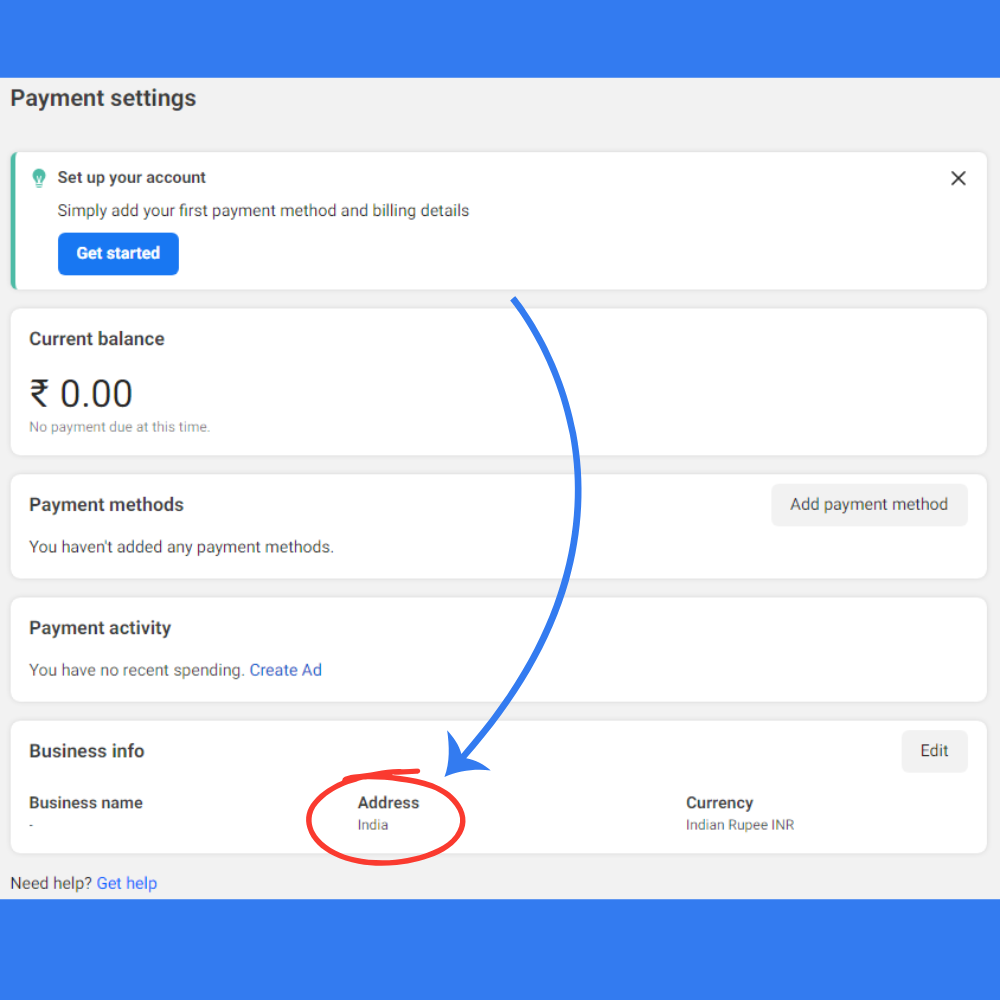
Task: Click the Current balance heading
Action: [x=96, y=339]
